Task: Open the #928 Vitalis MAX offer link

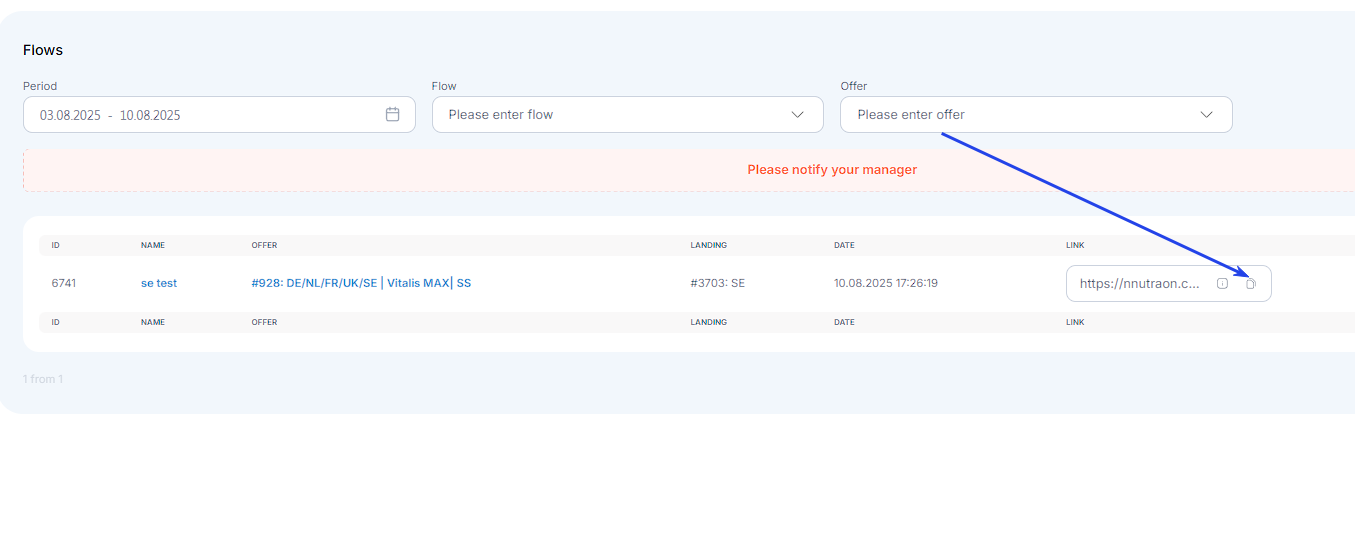Action: 361,283
